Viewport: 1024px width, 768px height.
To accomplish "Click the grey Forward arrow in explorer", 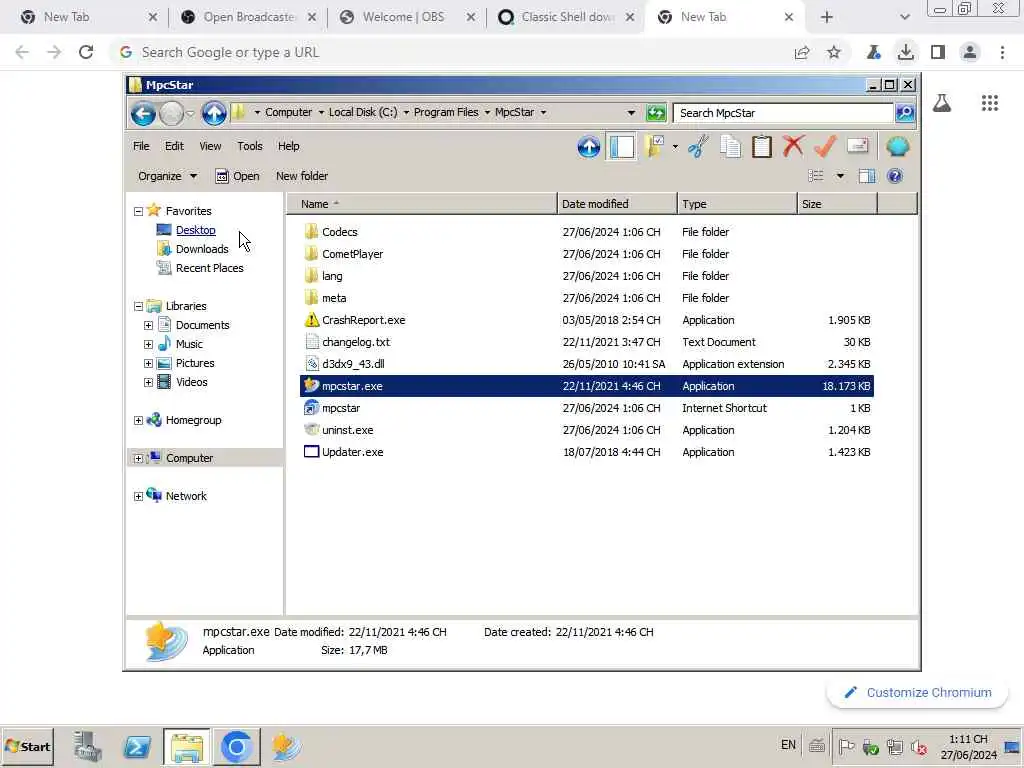I will point(172,114).
